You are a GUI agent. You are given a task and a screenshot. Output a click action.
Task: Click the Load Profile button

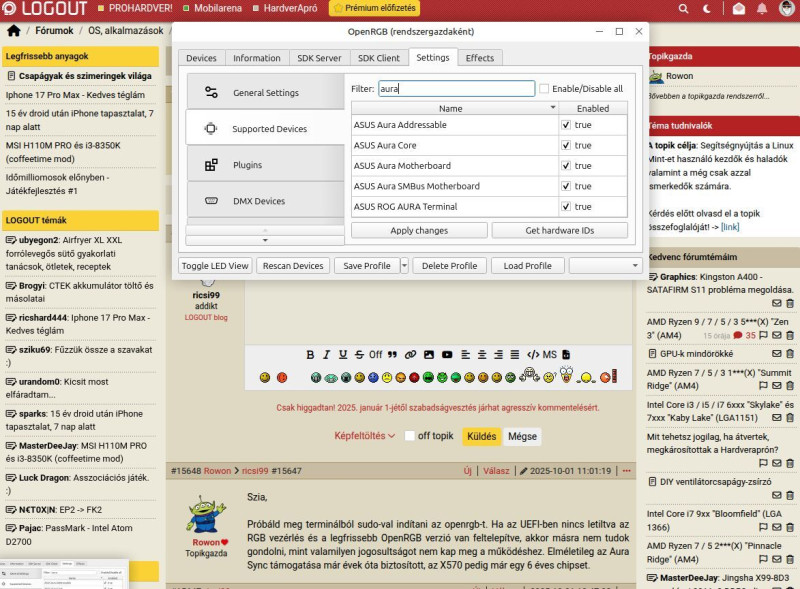point(528,265)
